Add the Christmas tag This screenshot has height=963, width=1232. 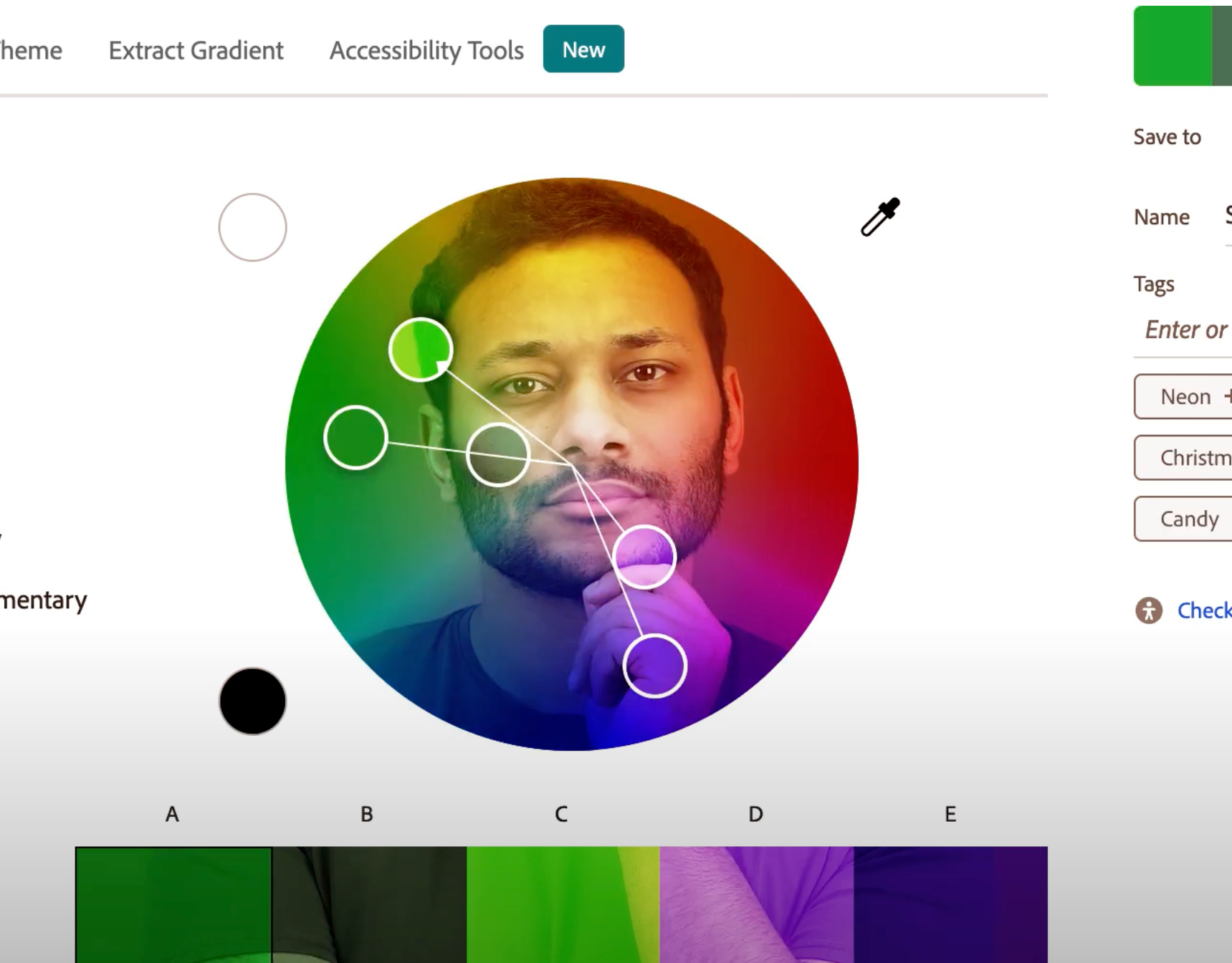(1183, 457)
